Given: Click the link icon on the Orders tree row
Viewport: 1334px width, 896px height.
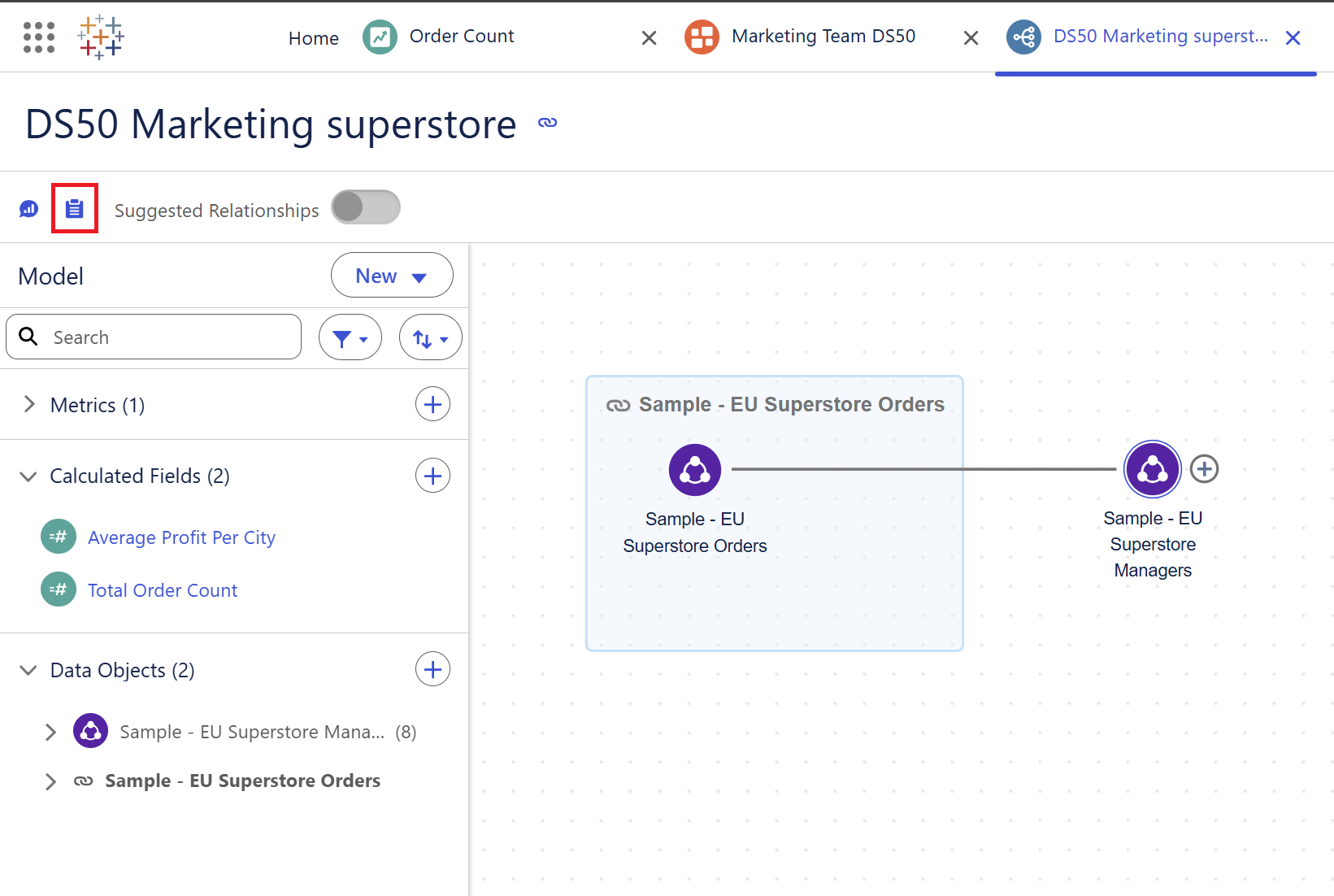Looking at the screenshot, I should pyautogui.click(x=84, y=781).
